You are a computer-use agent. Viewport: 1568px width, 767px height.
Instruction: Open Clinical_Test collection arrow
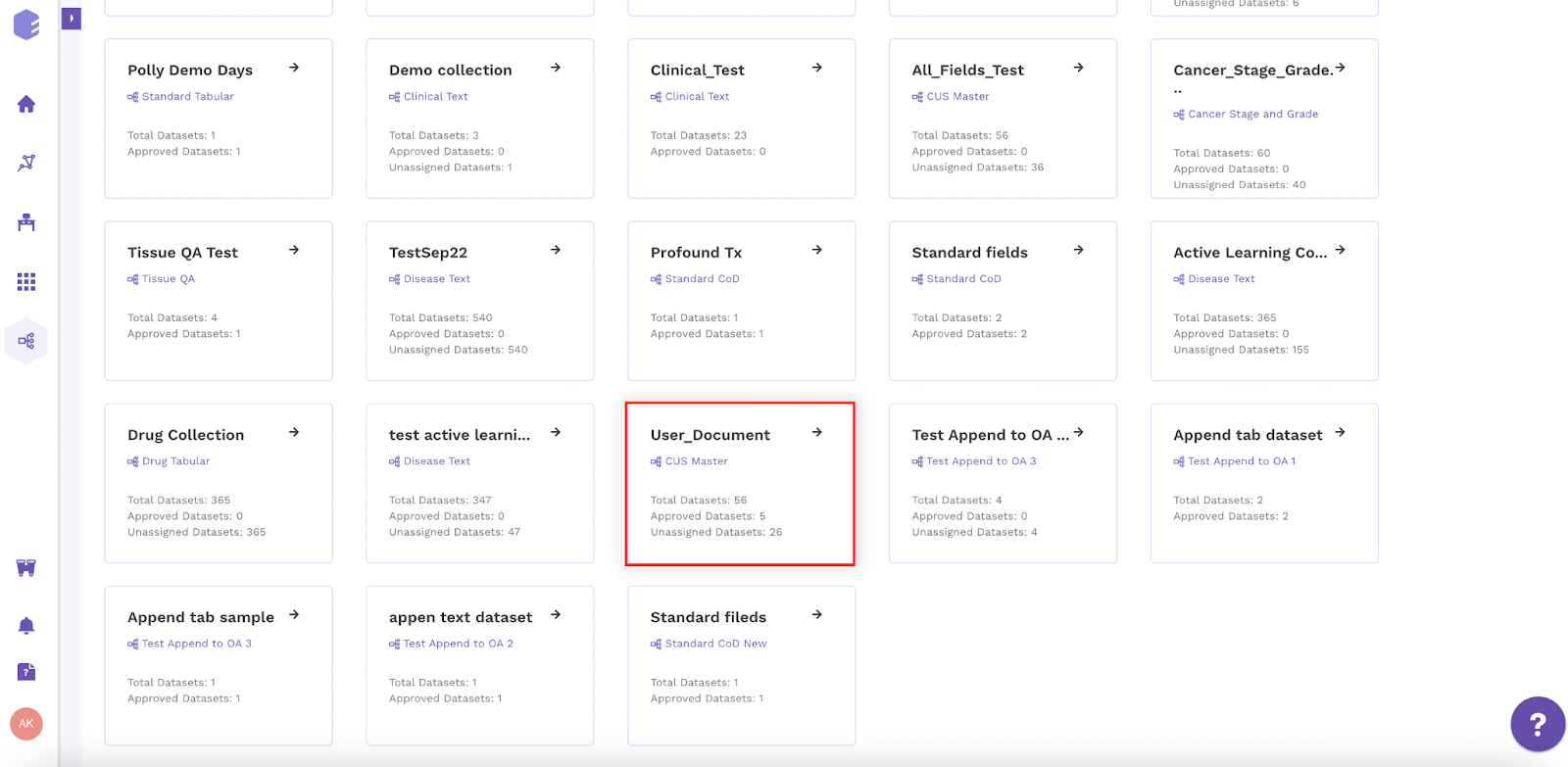coord(817,68)
